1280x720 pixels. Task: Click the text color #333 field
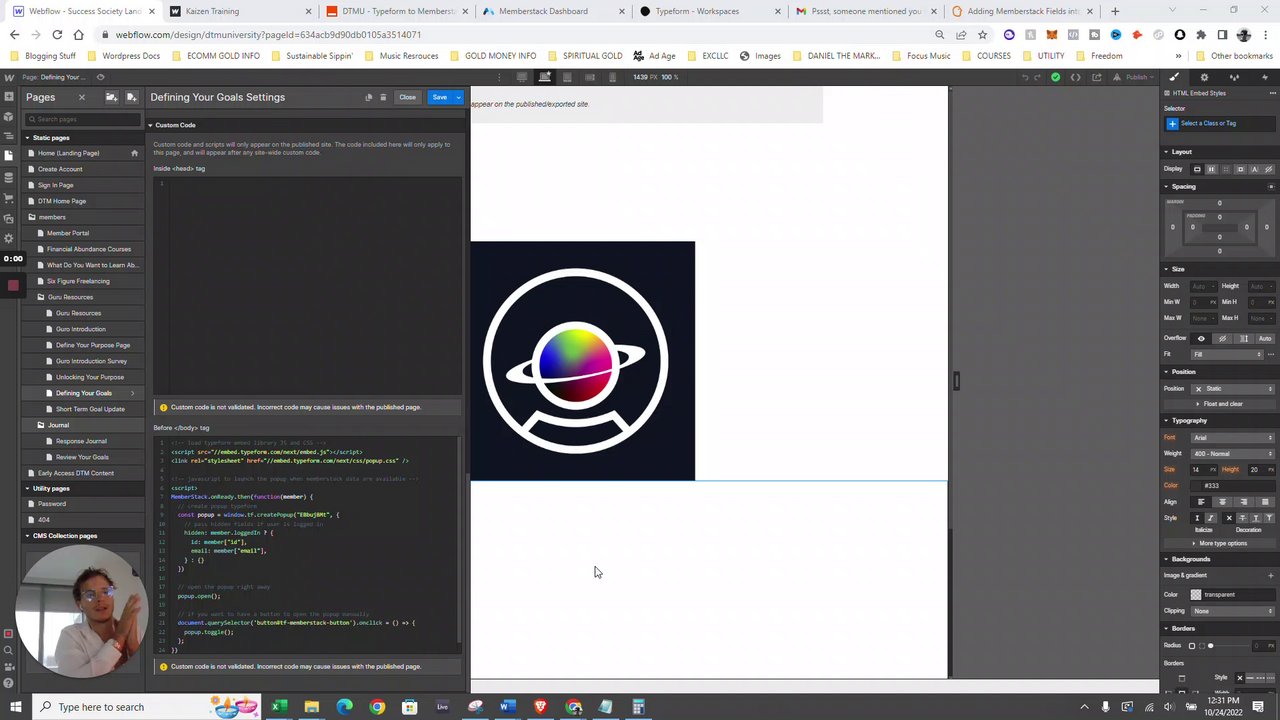pos(1233,486)
